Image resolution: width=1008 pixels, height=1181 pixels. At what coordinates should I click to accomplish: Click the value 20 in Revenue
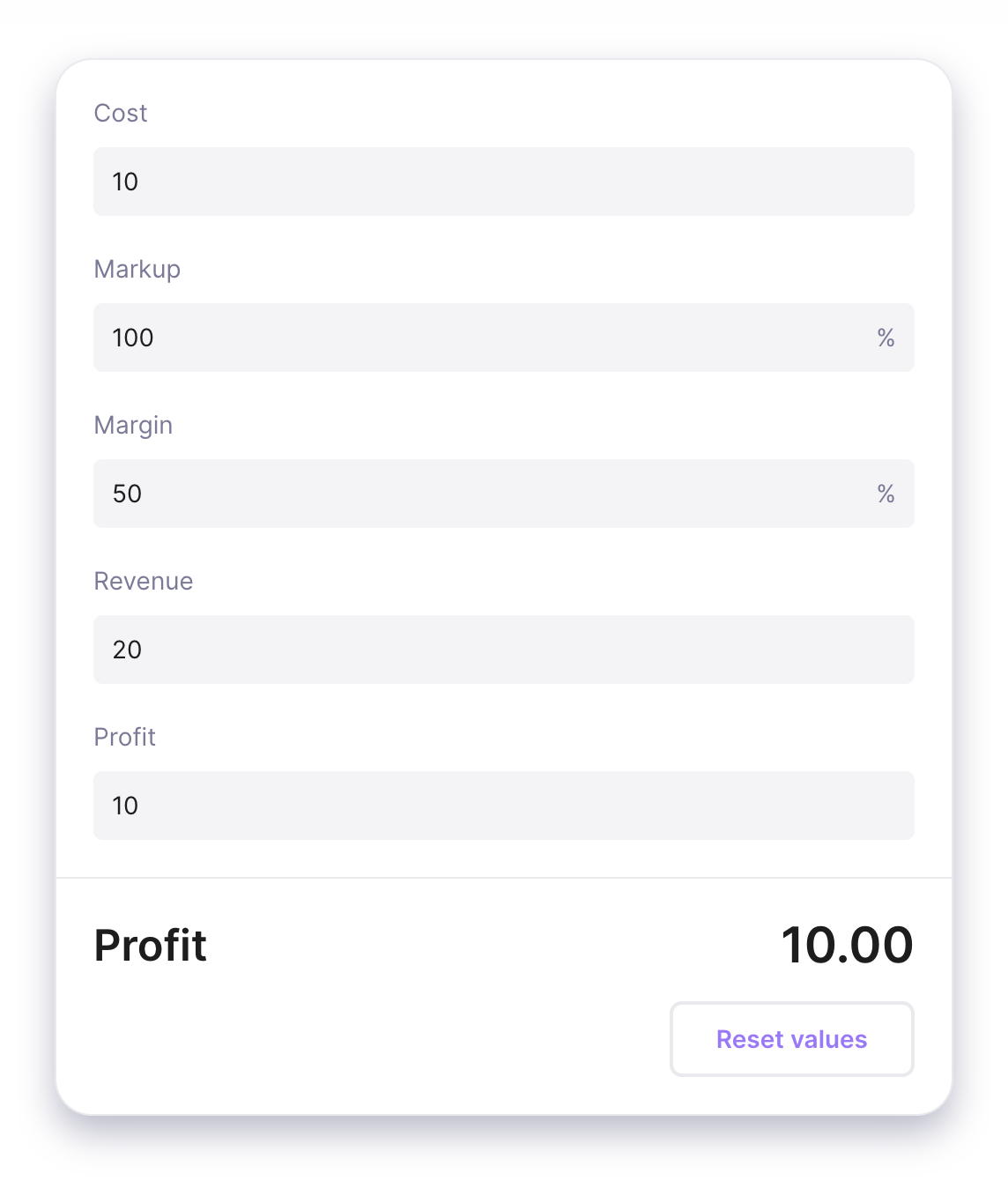pyautogui.click(x=127, y=650)
